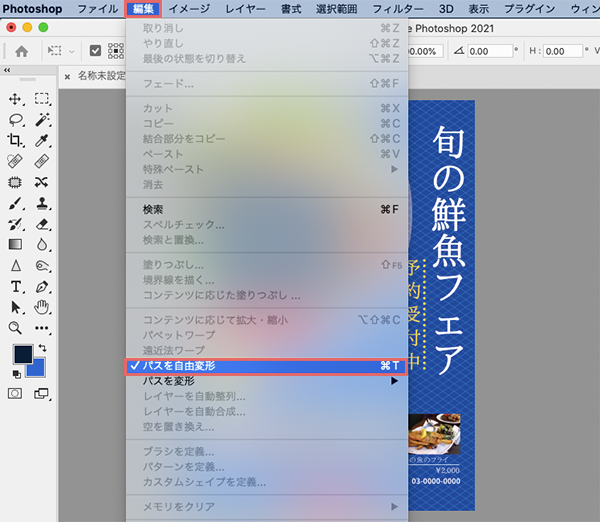Select the Zoom tool
Viewport: 600px width, 522px height.
point(15,328)
